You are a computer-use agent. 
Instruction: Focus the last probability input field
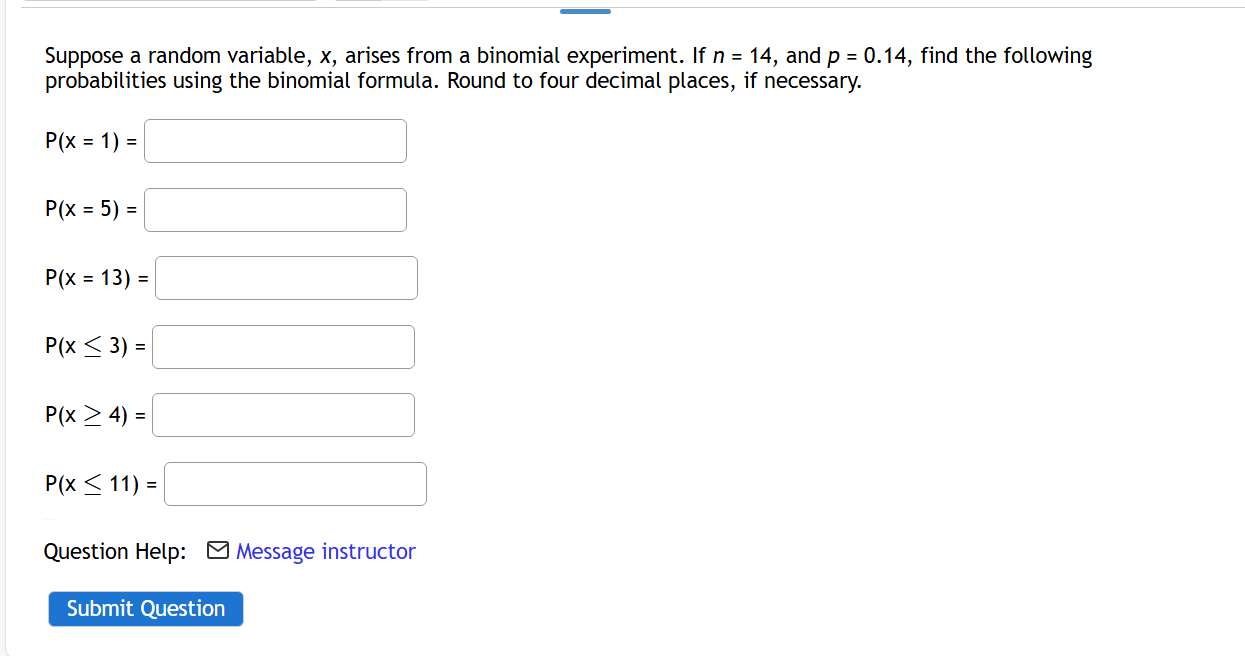pos(295,483)
